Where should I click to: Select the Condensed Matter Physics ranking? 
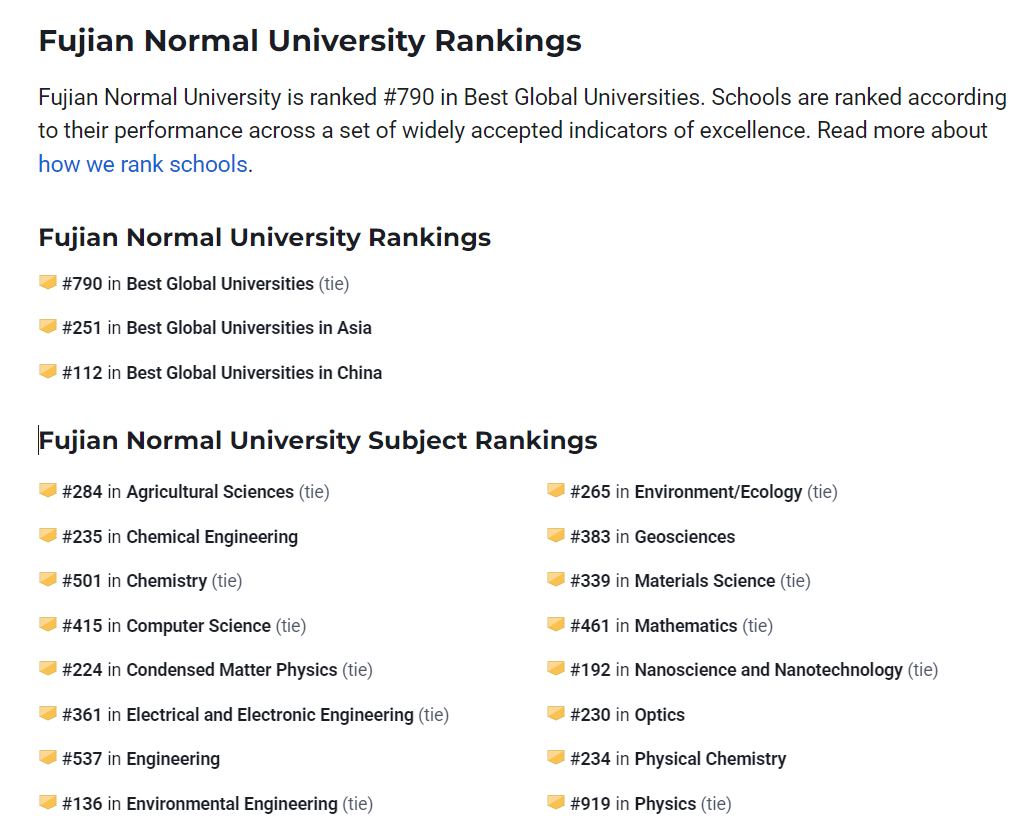pyautogui.click(x=231, y=670)
